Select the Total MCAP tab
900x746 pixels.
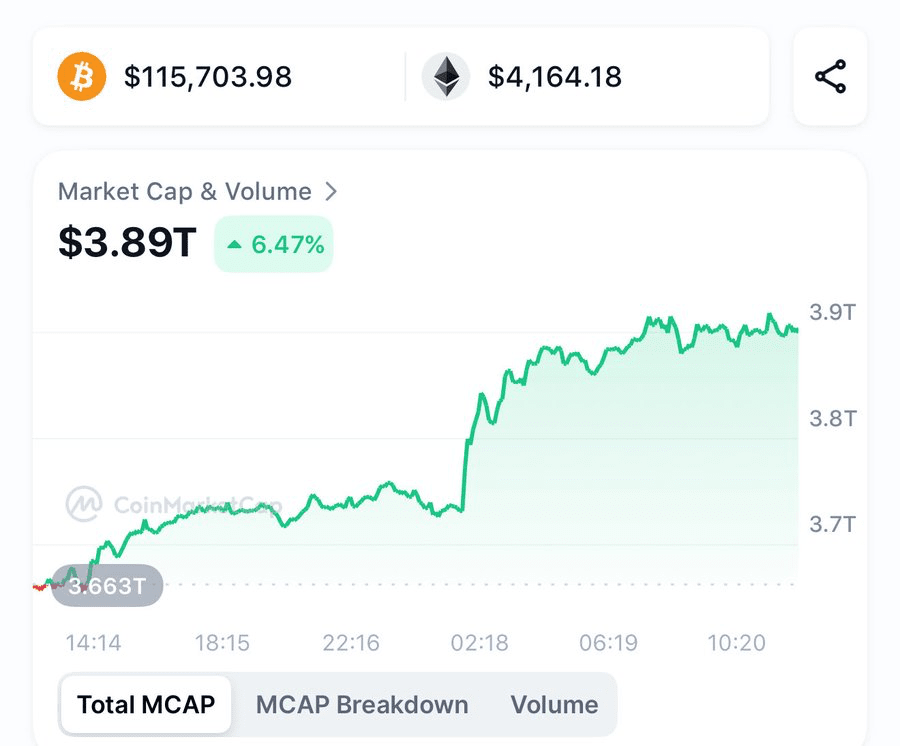pyautogui.click(x=146, y=704)
